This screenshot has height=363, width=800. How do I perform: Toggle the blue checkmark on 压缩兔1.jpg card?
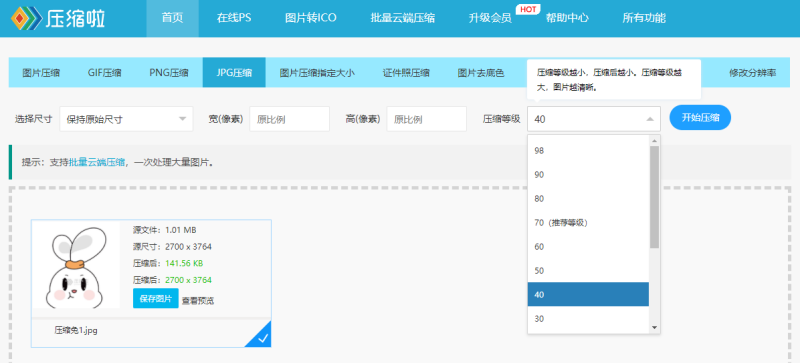pyautogui.click(x=262, y=337)
